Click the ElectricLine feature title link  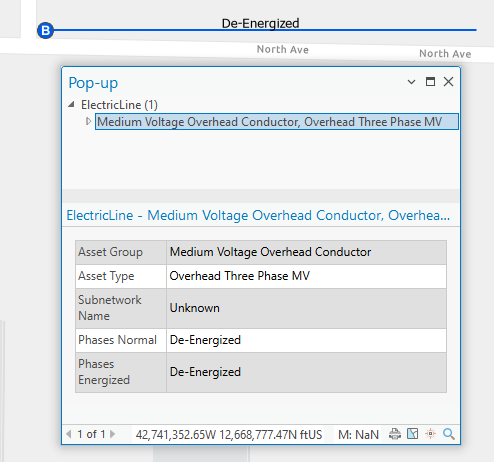(258, 215)
